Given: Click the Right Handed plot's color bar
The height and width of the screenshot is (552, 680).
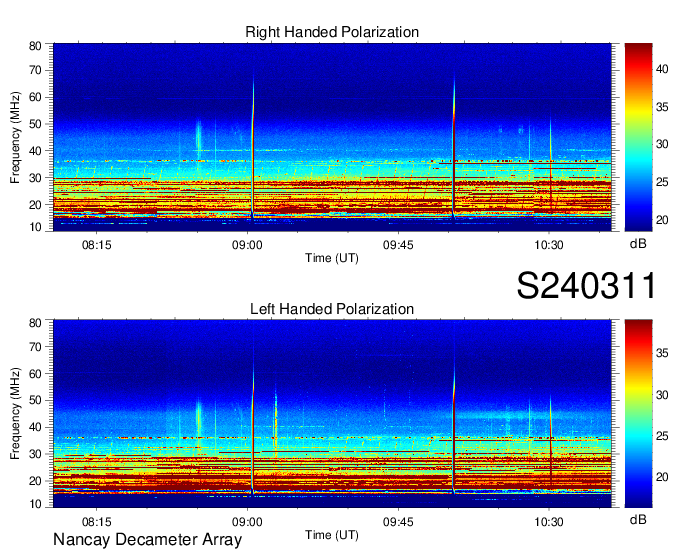Looking at the screenshot, I should 638,137.
